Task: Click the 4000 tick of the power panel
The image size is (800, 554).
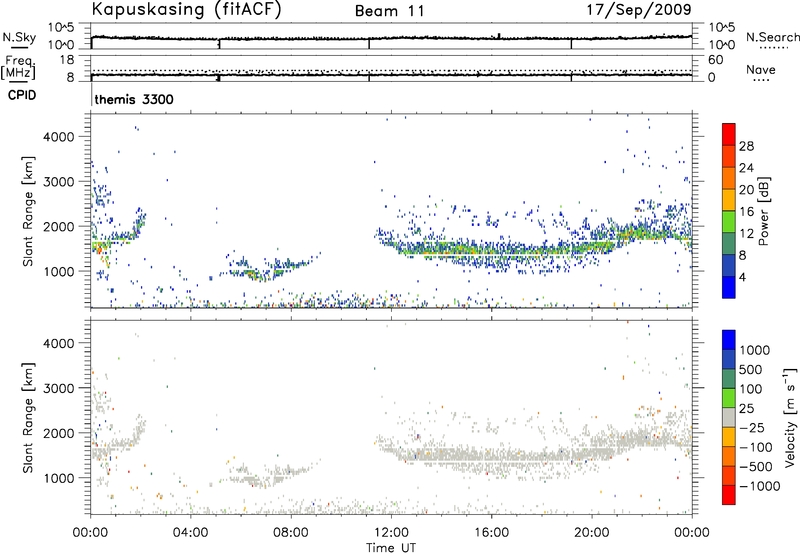Action: 59,137
